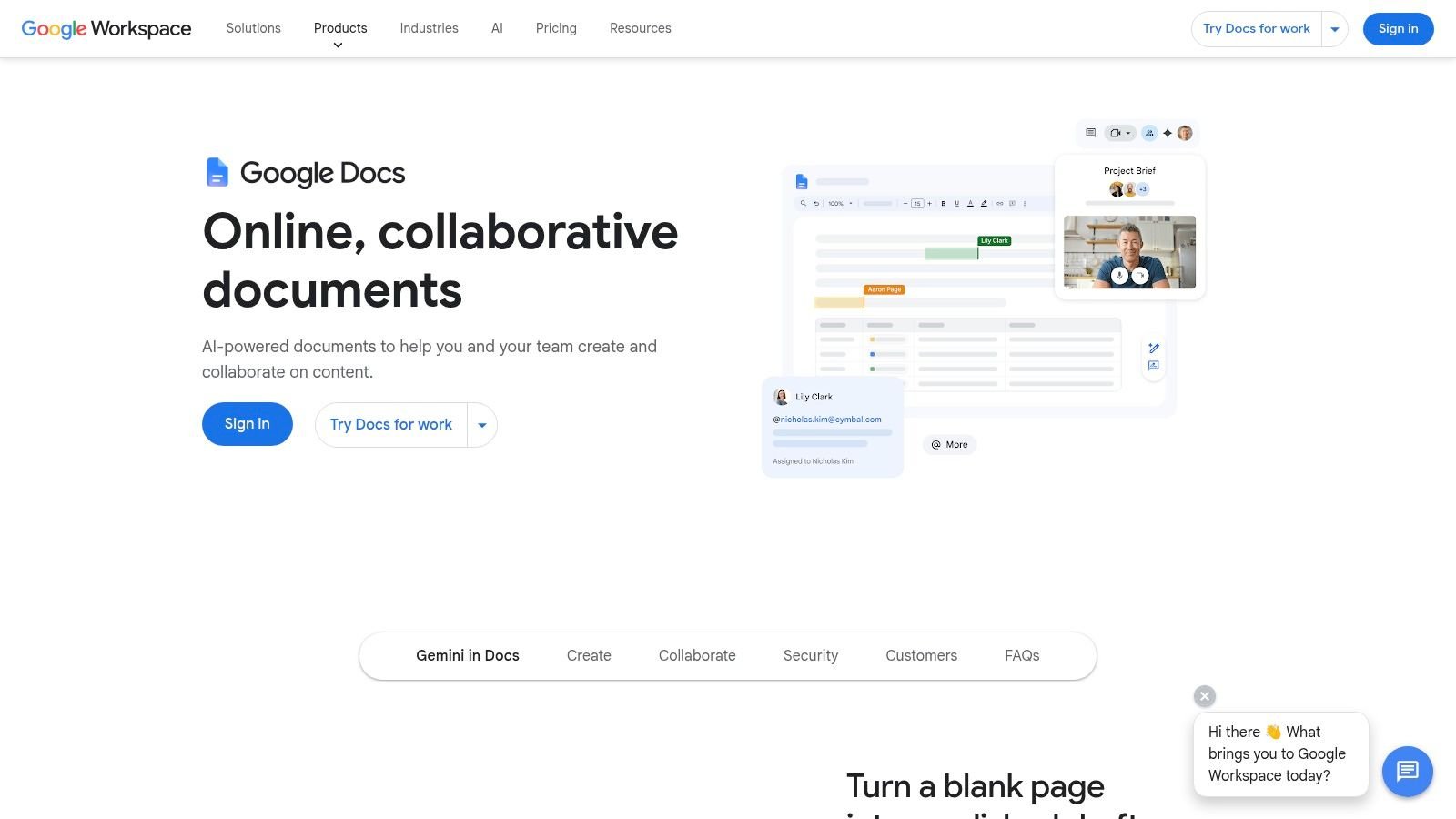1456x819 pixels.
Task: Open the header Try Docs dropdown arrow
Action: tap(1335, 29)
